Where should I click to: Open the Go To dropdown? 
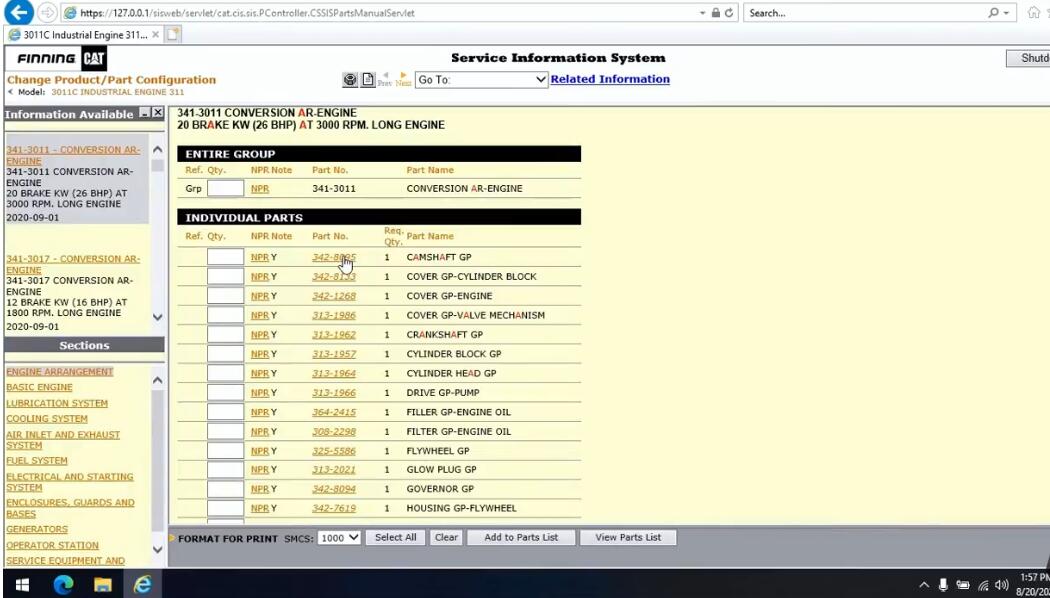click(481, 80)
